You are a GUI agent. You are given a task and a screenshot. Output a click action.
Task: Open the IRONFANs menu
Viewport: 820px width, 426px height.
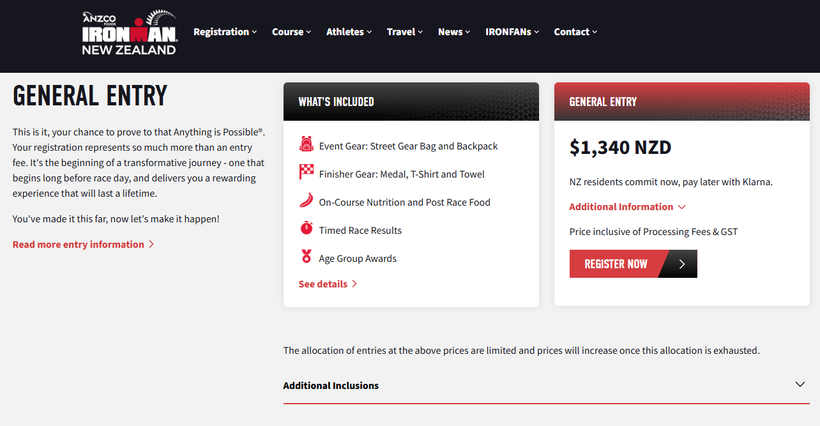point(512,32)
